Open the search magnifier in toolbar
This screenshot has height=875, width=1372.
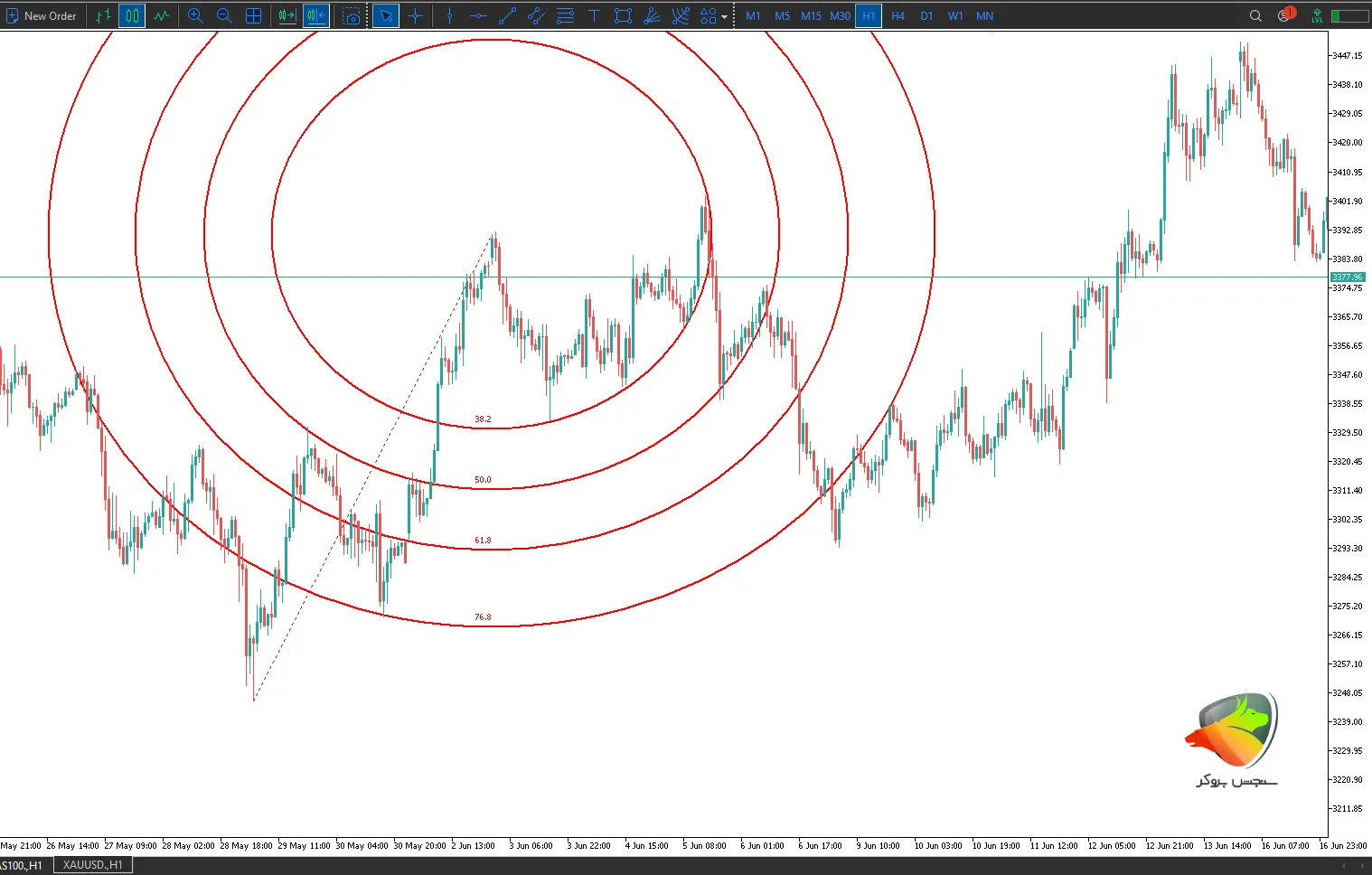coord(1255,15)
